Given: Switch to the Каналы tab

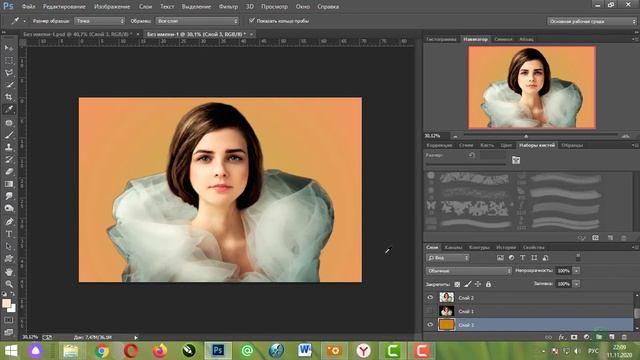Looking at the screenshot, I should [453, 247].
